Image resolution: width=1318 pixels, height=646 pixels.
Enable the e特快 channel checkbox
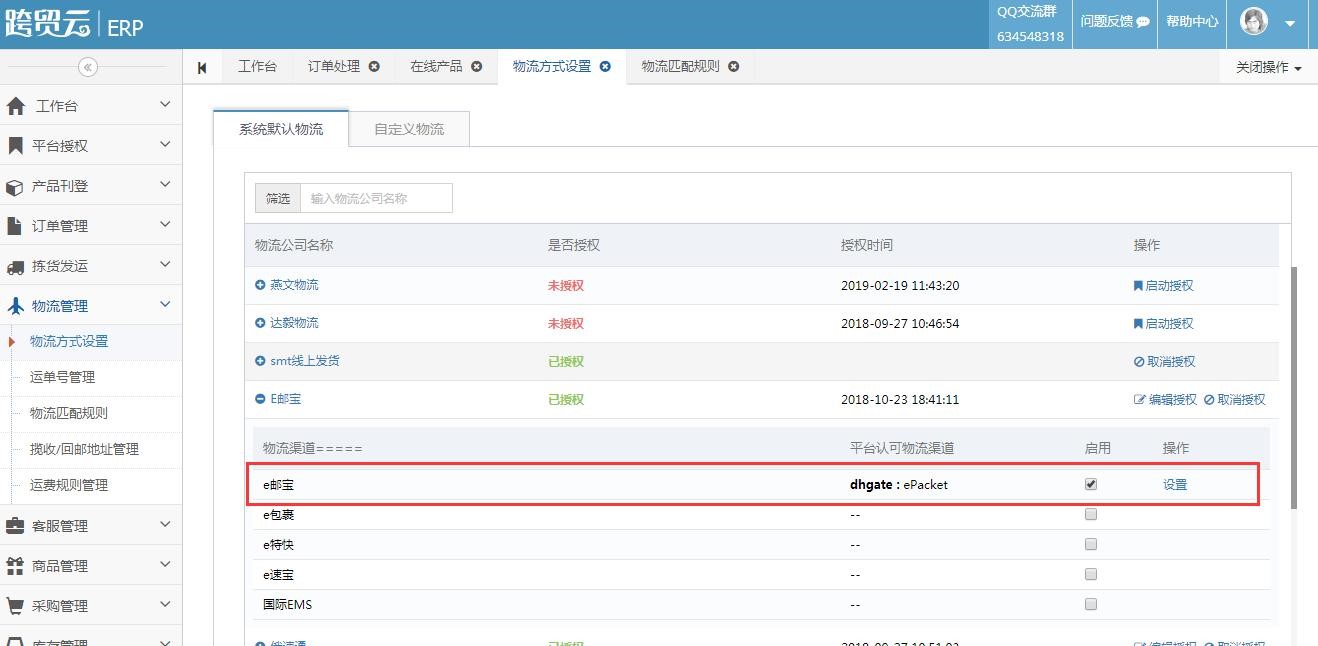[x=1091, y=544]
